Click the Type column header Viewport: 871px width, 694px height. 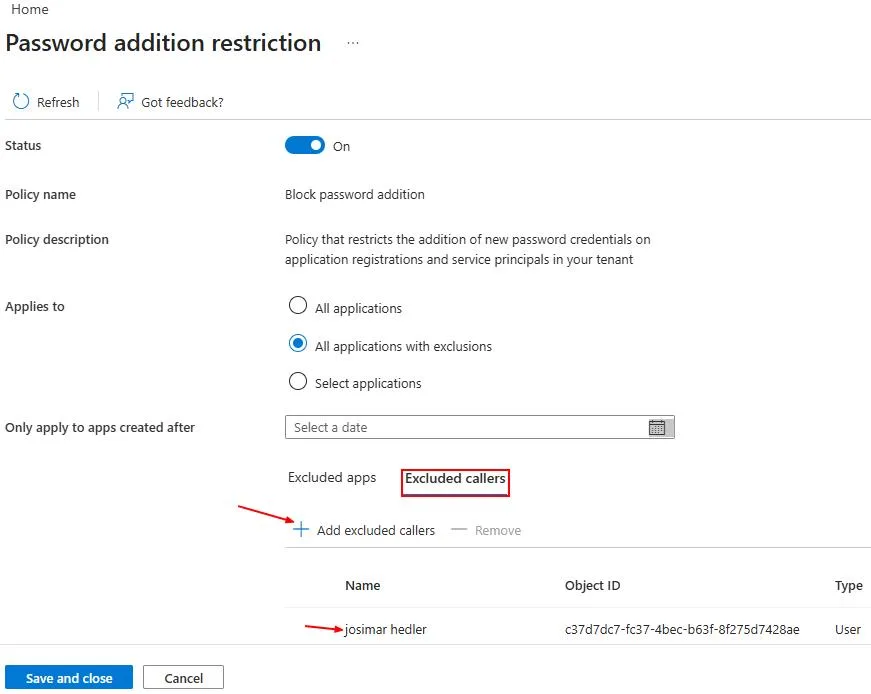click(x=848, y=586)
